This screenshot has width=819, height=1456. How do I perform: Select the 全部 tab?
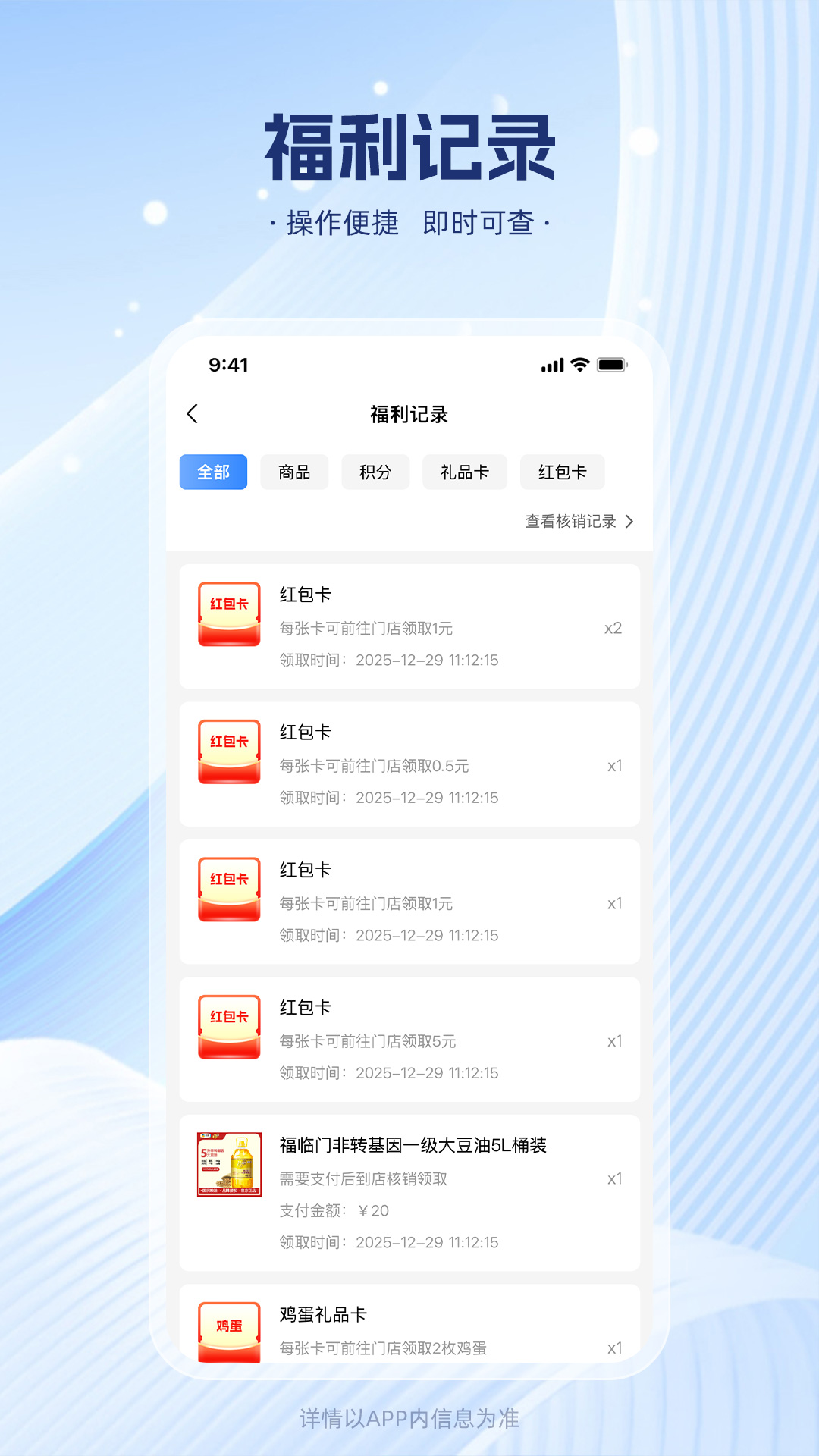(x=213, y=472)
